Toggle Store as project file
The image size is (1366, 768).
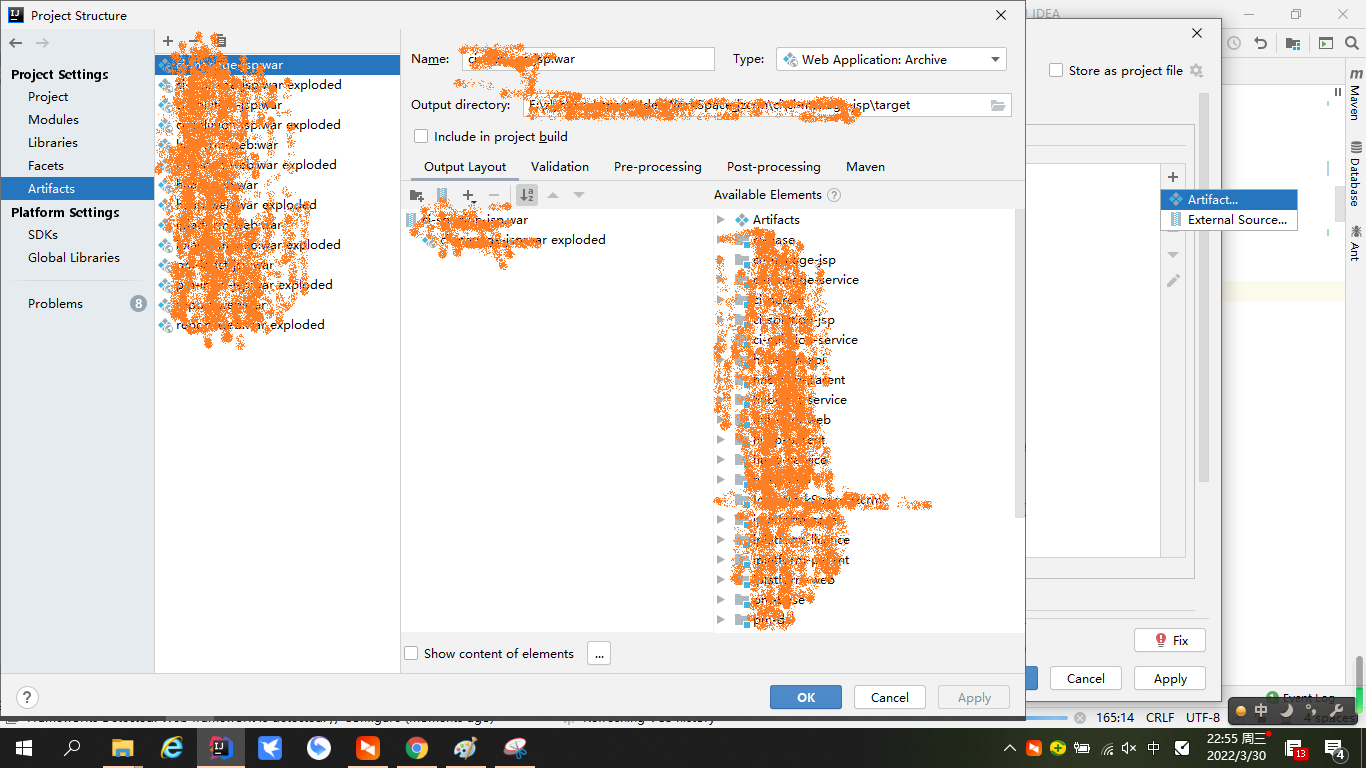coord(1055,70)
